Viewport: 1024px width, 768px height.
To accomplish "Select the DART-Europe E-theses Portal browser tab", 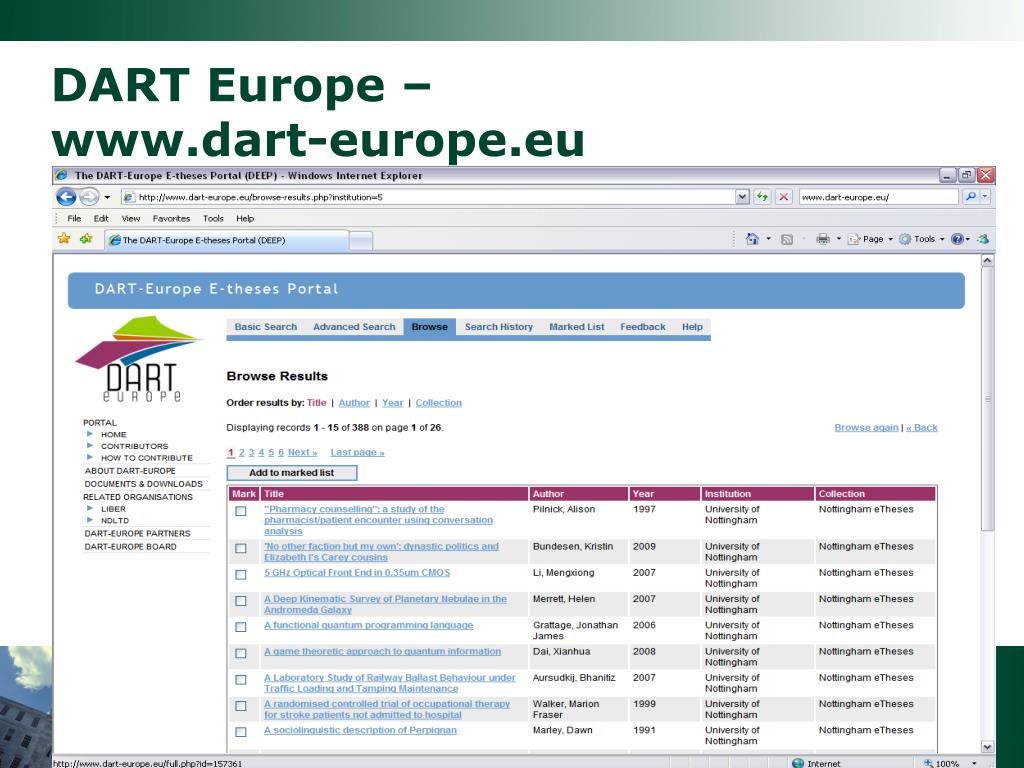I will pos(227,240).
